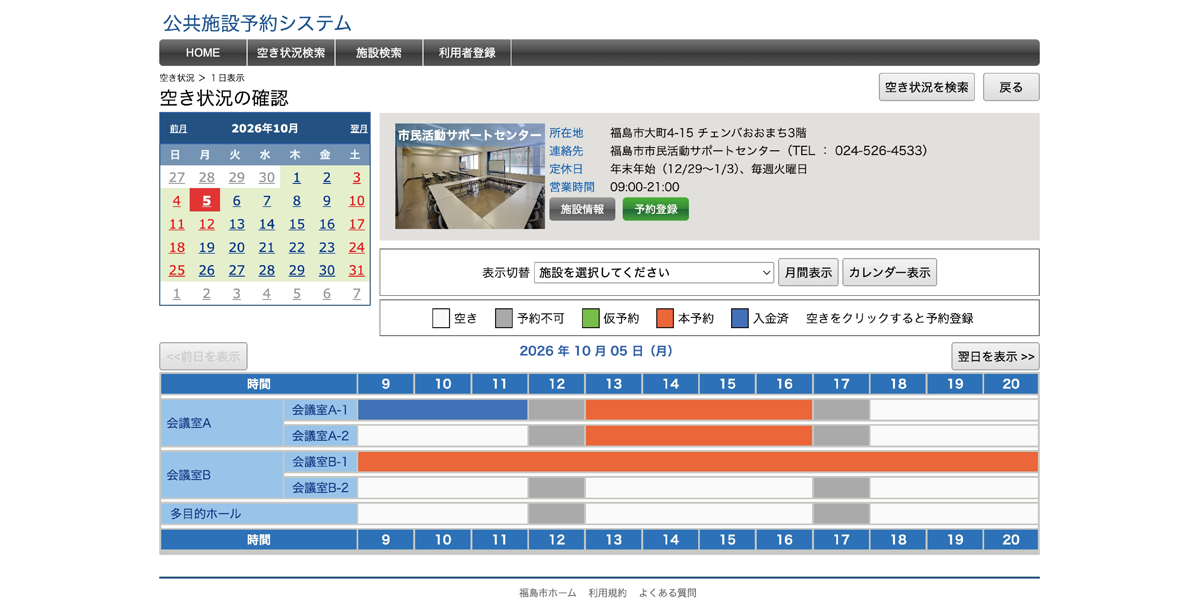Click the green 仮予約 legend swatch

pos(590,318)
